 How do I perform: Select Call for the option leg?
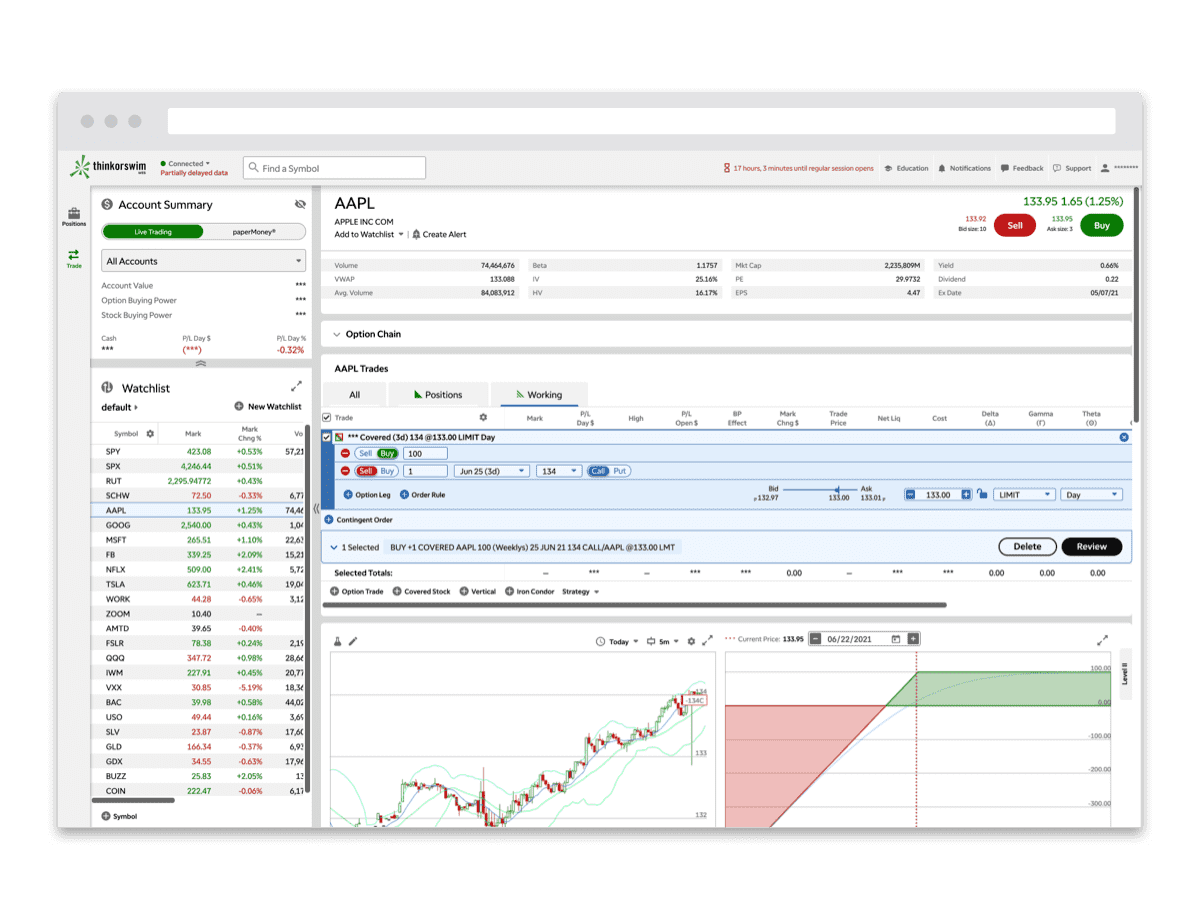598,471
